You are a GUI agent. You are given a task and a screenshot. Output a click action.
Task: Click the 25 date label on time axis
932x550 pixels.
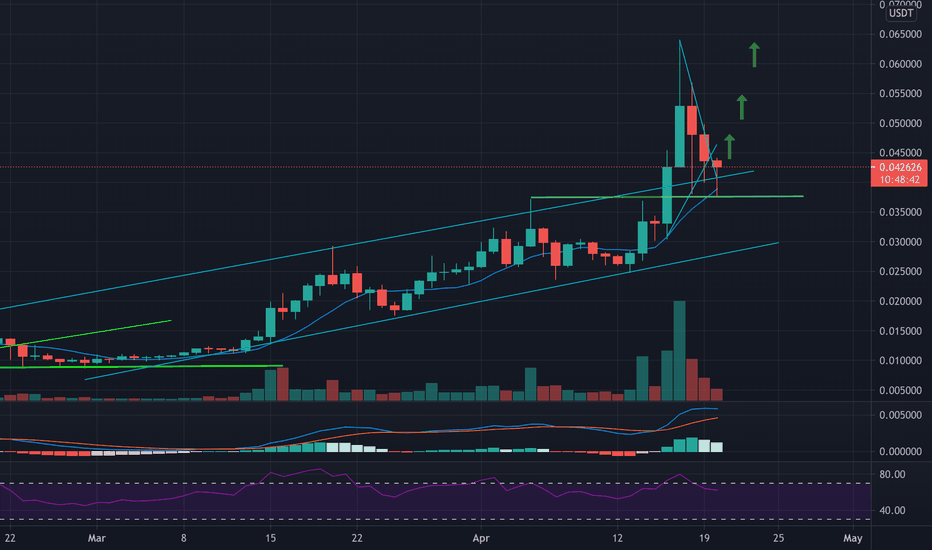[779, 538]
